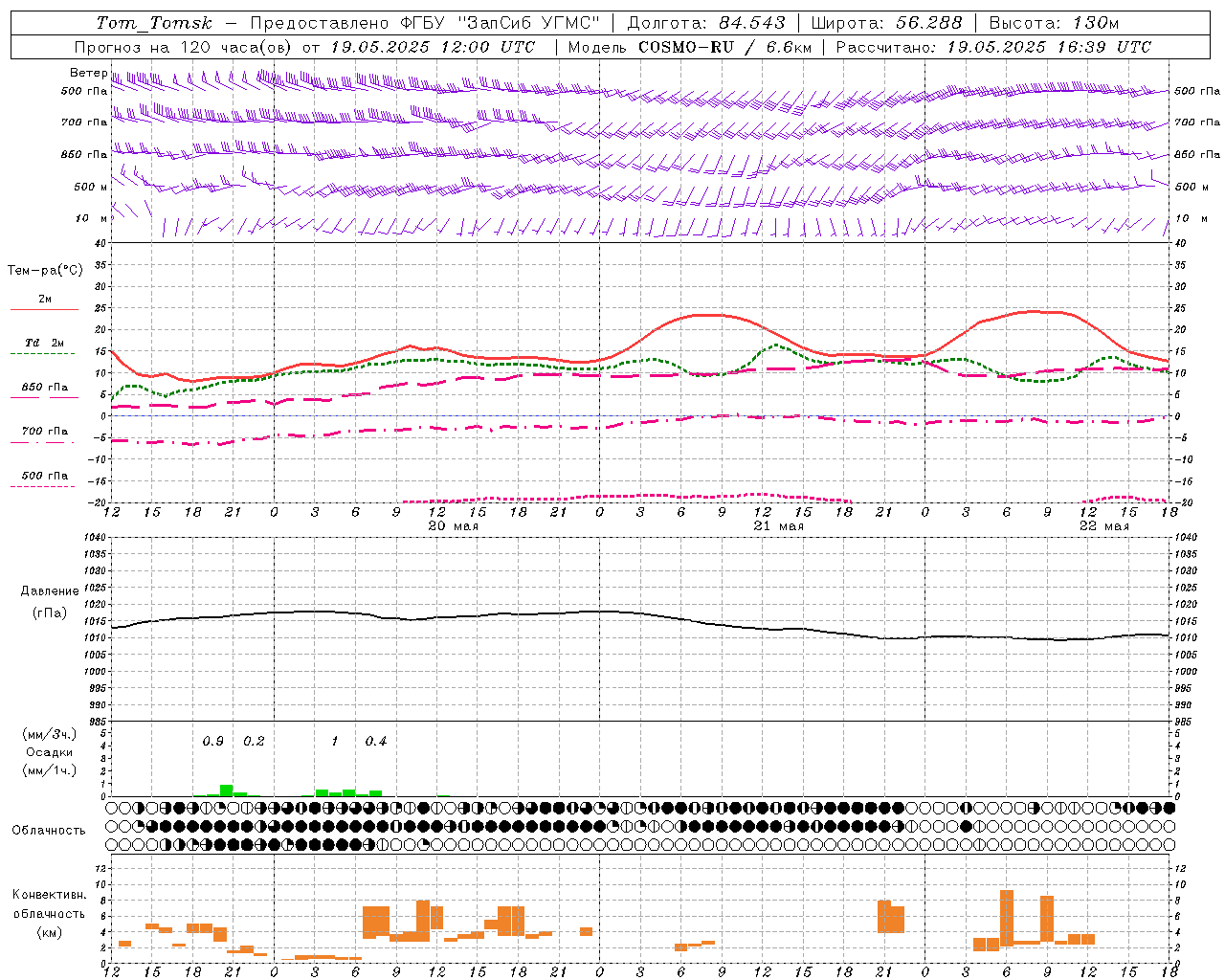Click the Осадки precipitation label
Screen dimensions: 1225x980
tap(50, 752)
